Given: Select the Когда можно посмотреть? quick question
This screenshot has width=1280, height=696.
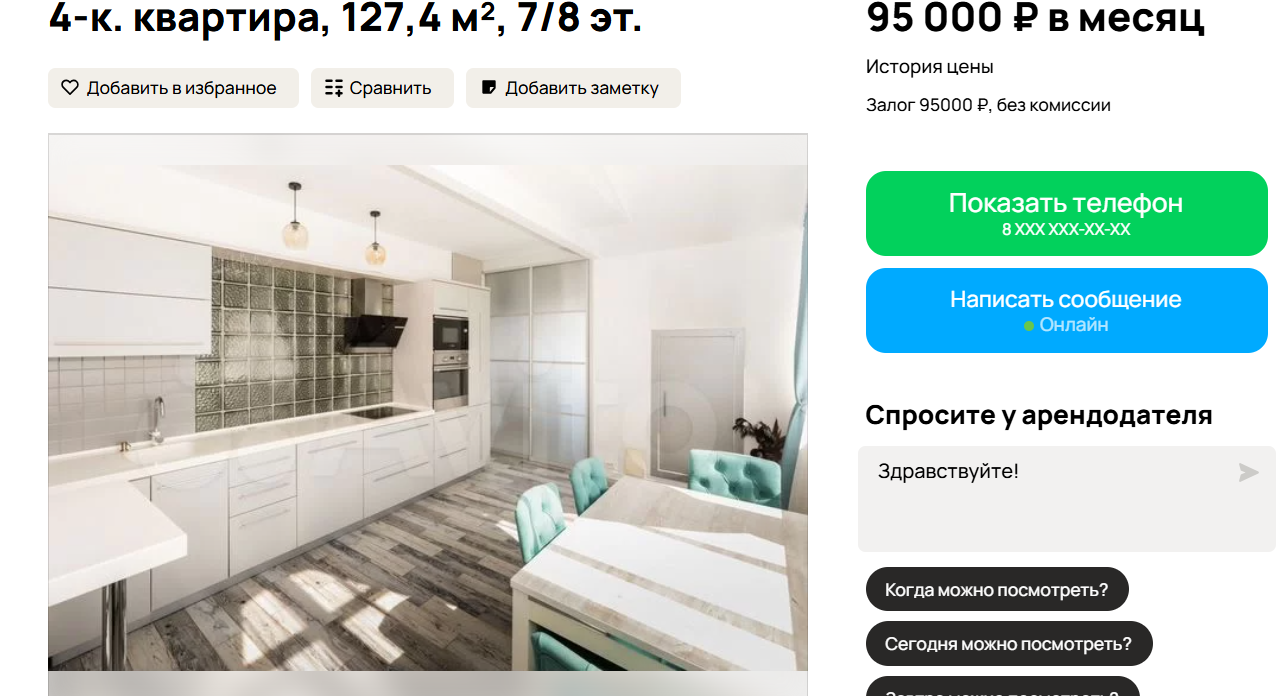Looking at the screenshot, I should coord(997,589).
